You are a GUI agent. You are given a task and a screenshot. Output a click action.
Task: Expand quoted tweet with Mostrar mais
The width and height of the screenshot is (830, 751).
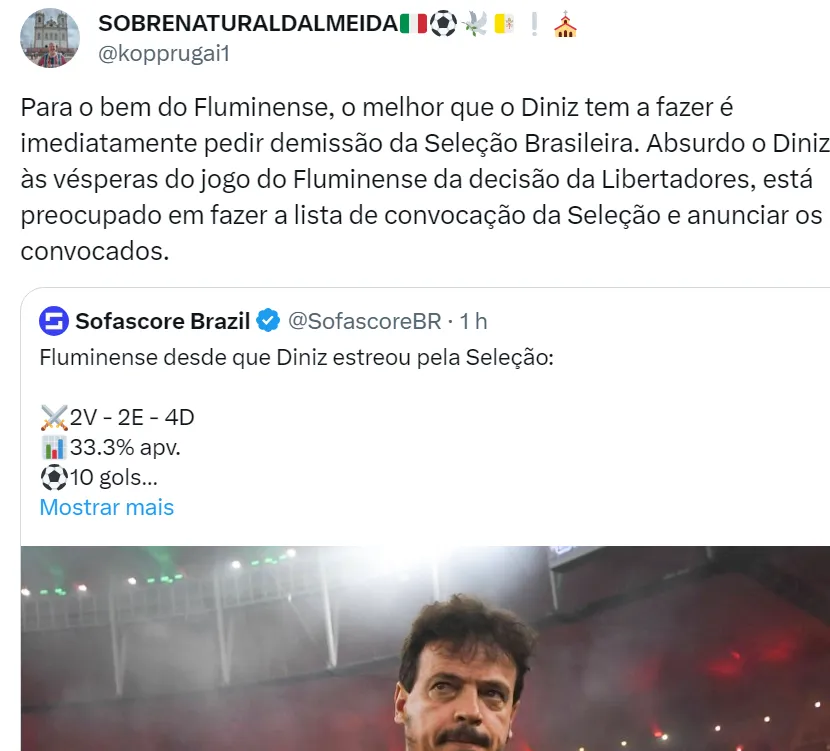[106, 507]
